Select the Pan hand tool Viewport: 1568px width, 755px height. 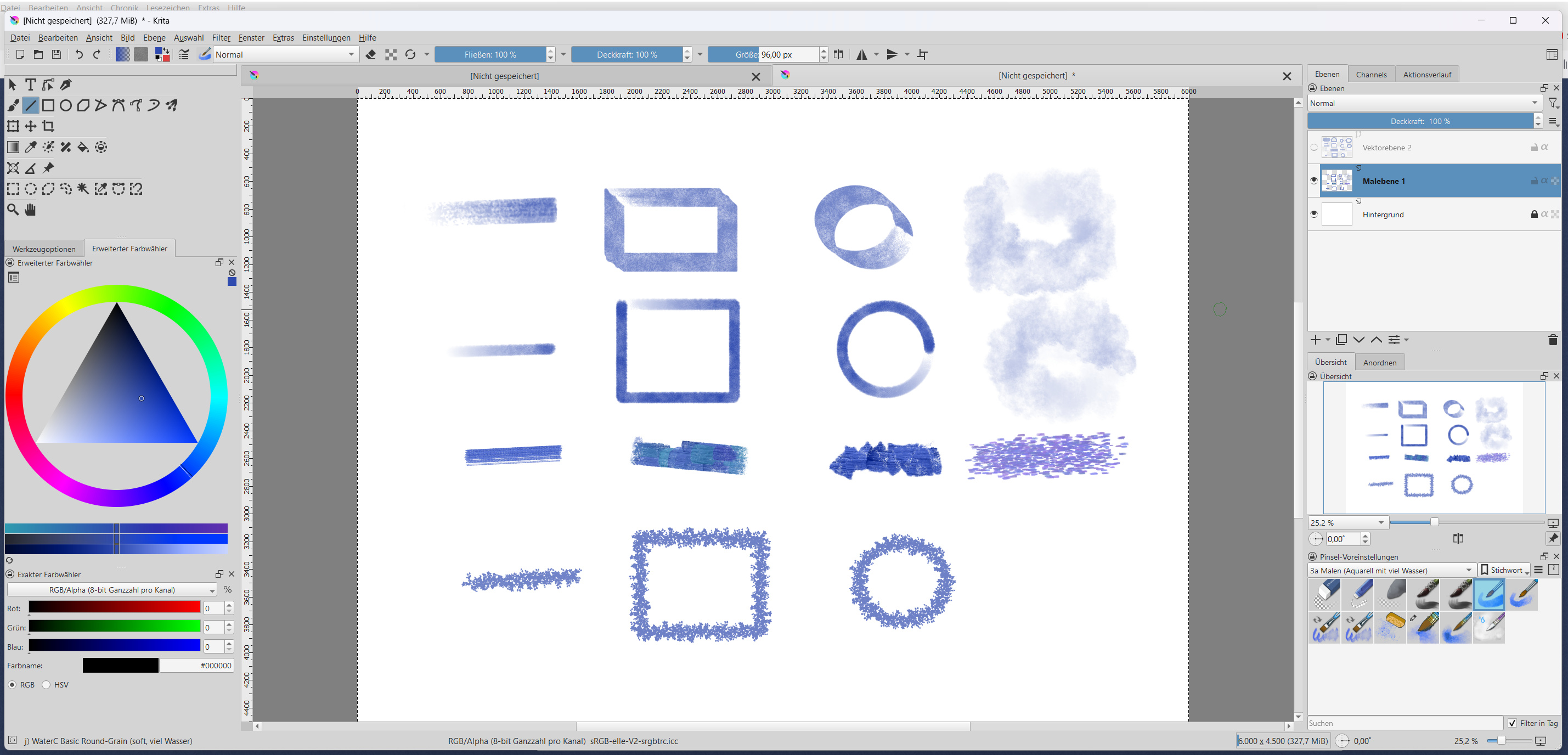click(x=30, y=210)
